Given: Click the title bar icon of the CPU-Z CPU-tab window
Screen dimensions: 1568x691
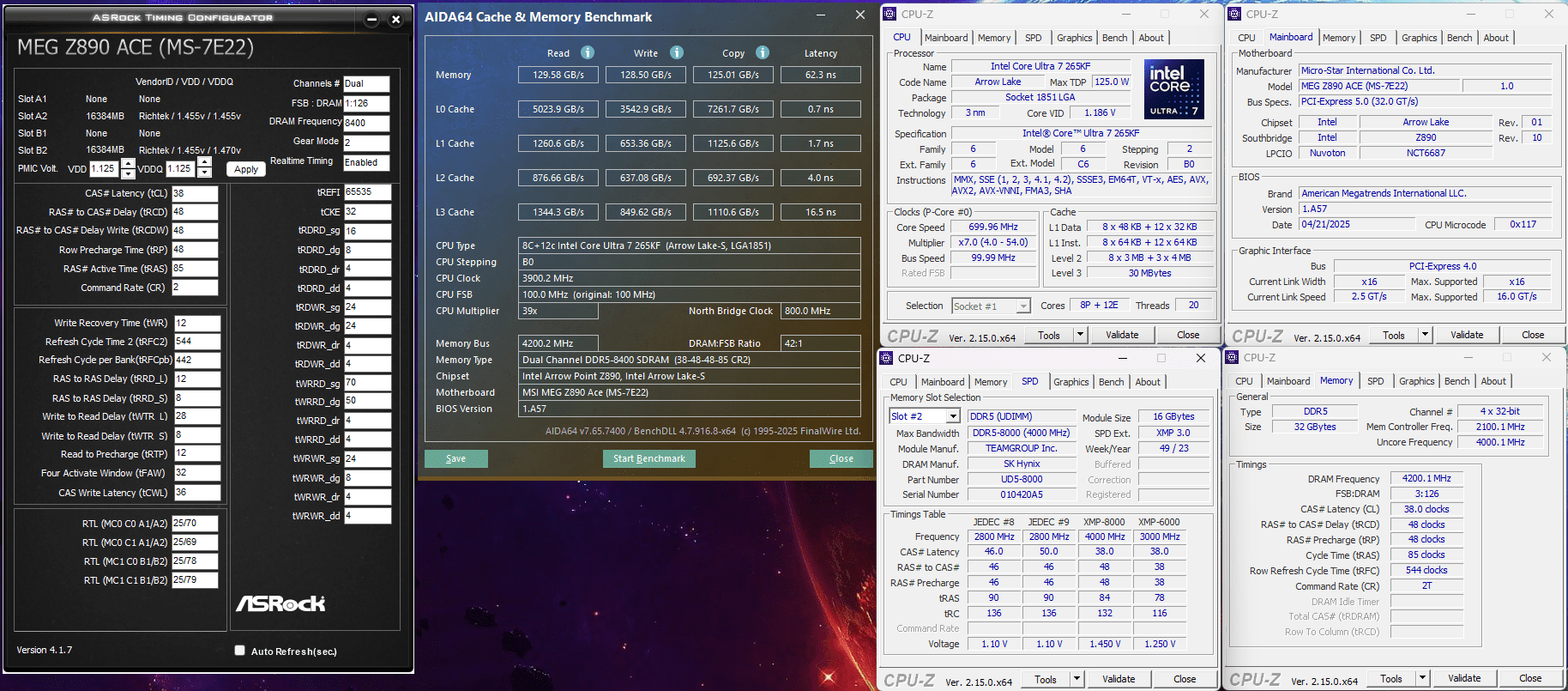Looking at the screenshot, I should [x=890, y=14].
